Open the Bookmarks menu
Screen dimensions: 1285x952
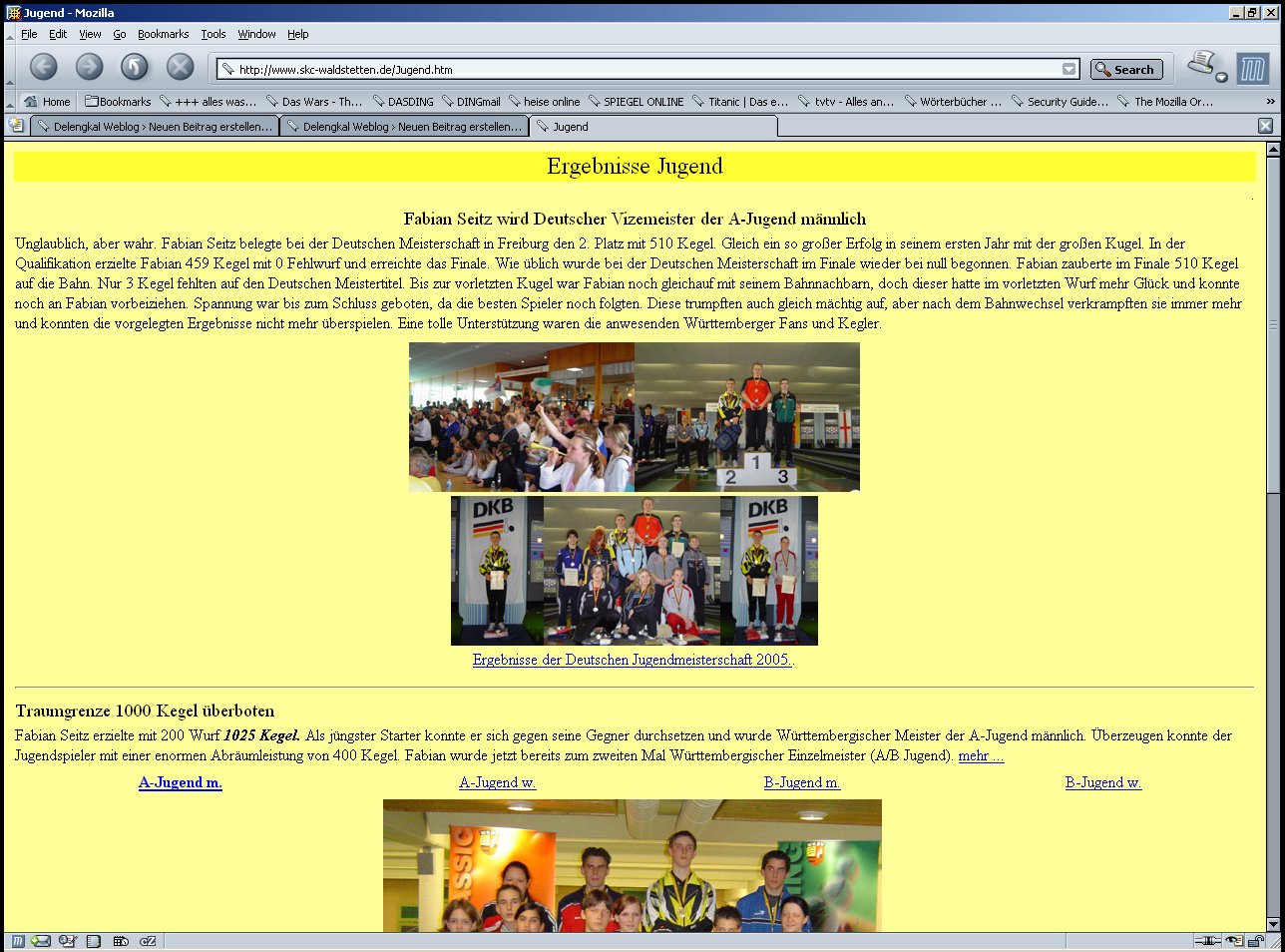click(163, 34)
